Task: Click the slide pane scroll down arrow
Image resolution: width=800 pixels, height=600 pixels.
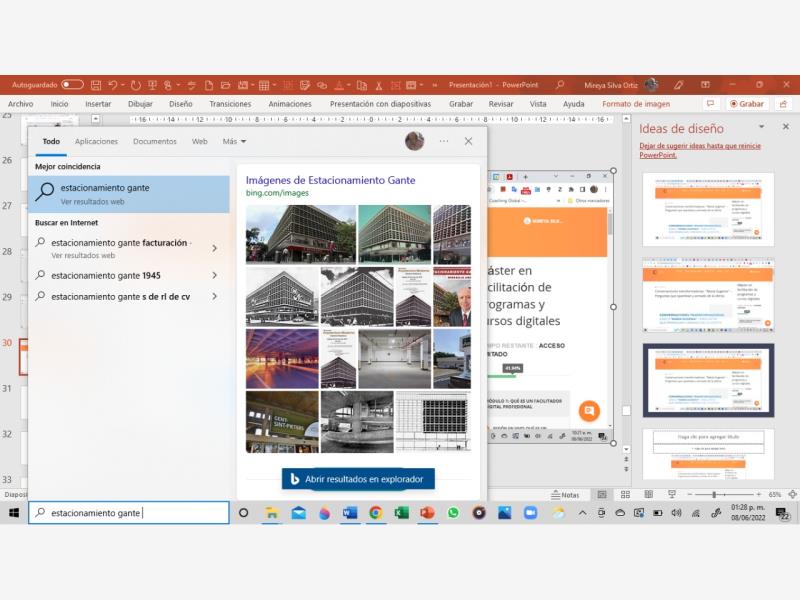Action: 626,449
